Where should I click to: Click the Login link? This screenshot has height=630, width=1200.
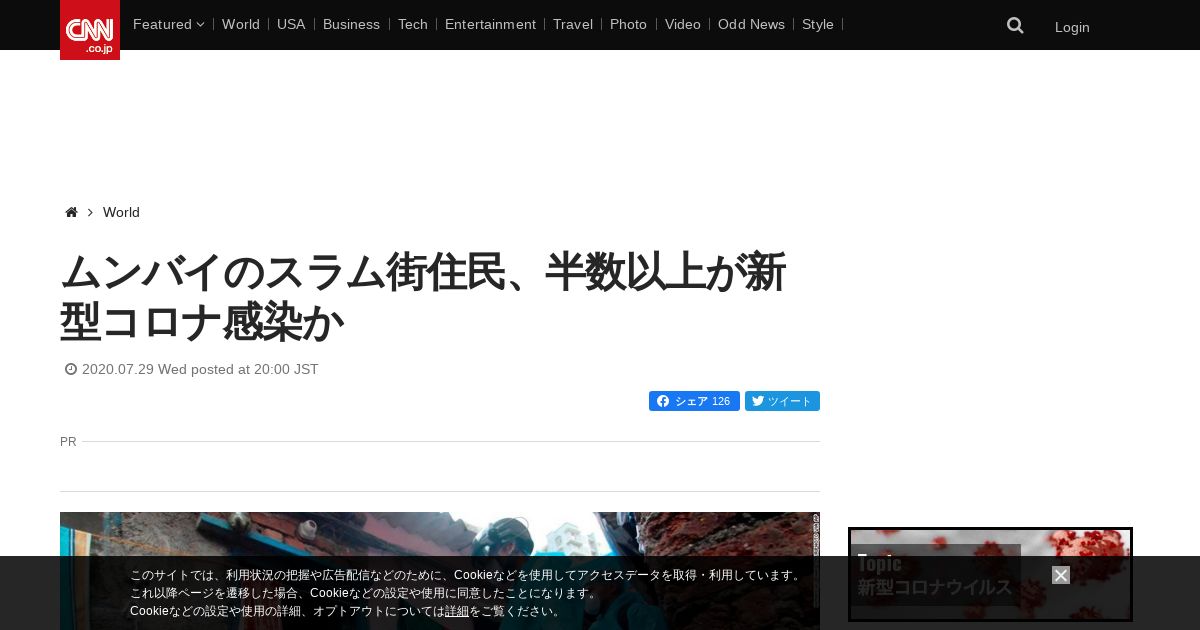(x=1072, y=27)
